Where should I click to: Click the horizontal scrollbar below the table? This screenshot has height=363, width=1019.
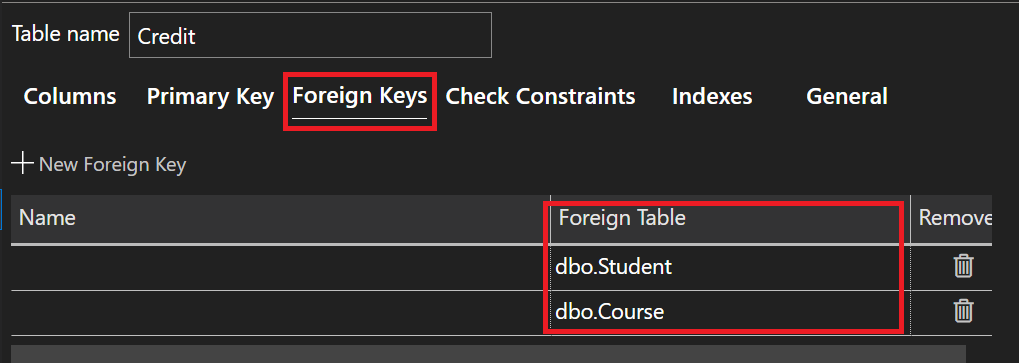[488, 354]
